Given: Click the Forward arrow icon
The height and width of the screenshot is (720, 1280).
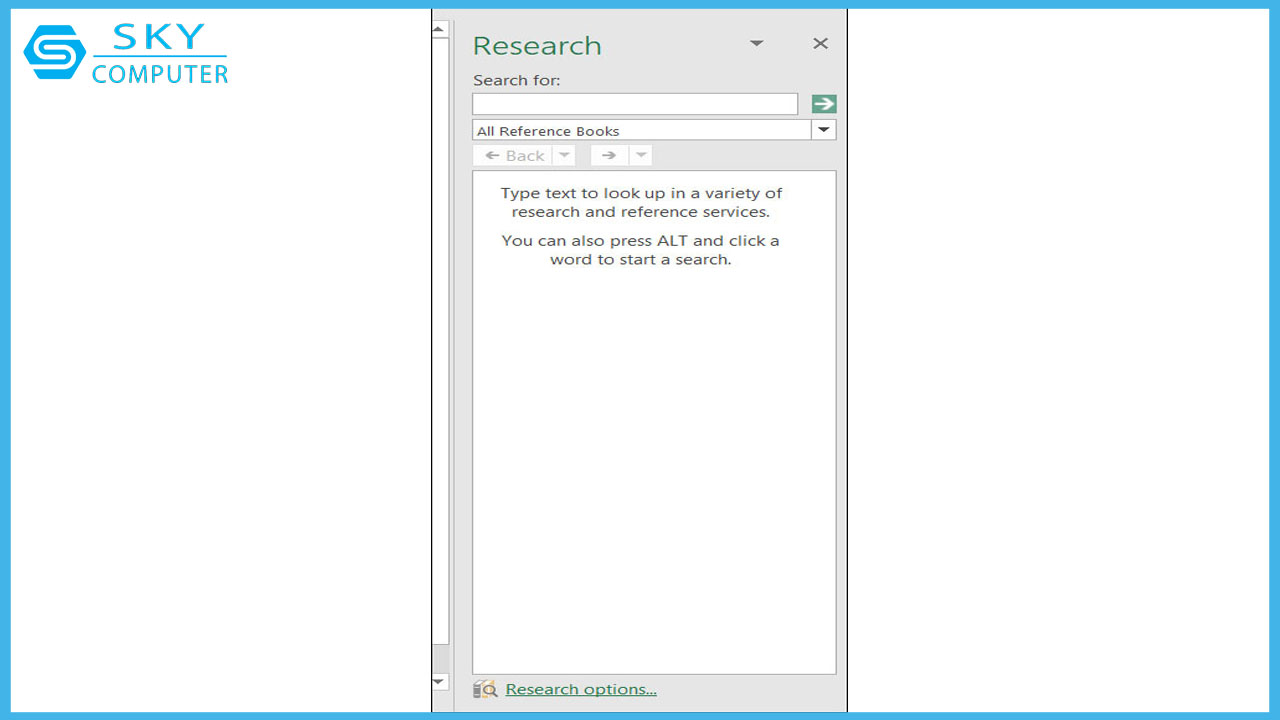Looking at the screenshot, I should coord(609,155).
